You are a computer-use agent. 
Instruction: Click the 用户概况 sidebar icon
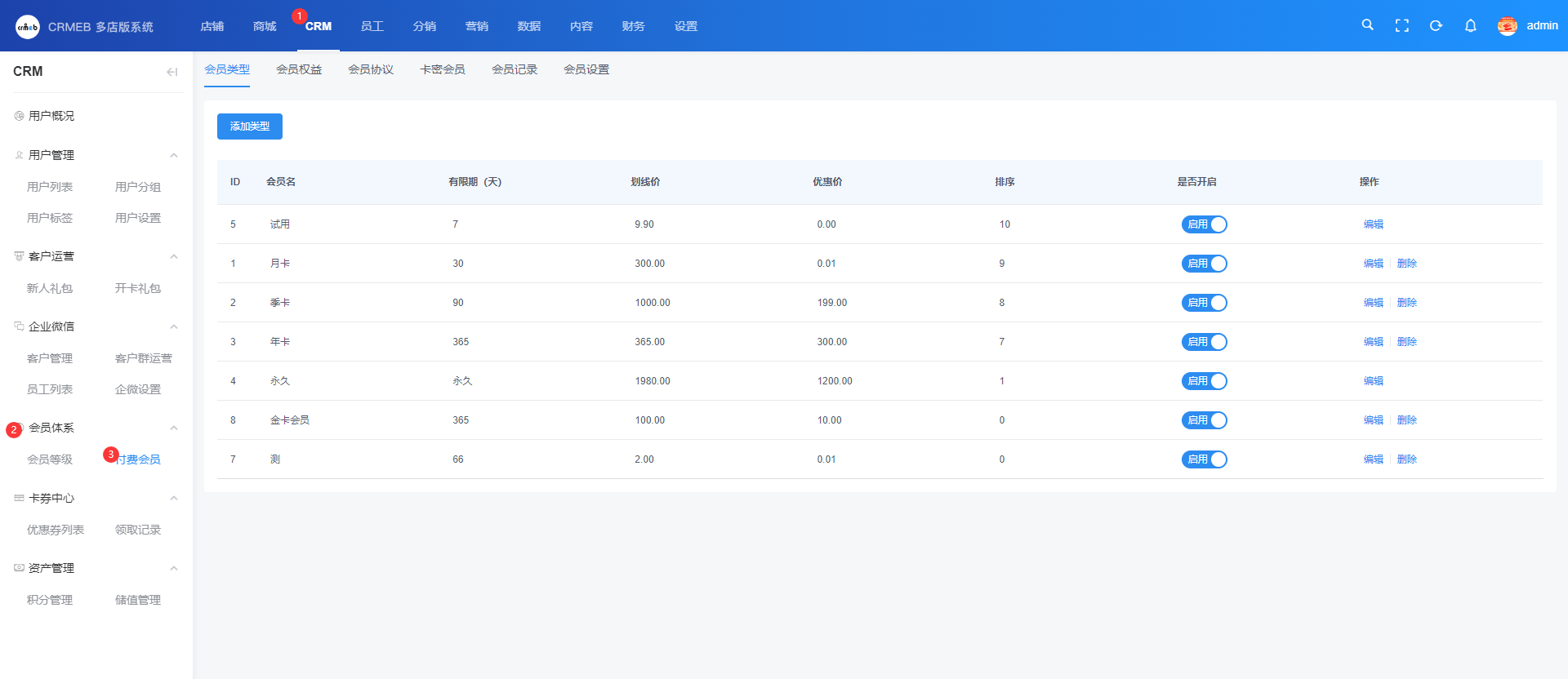click(19, 116)
